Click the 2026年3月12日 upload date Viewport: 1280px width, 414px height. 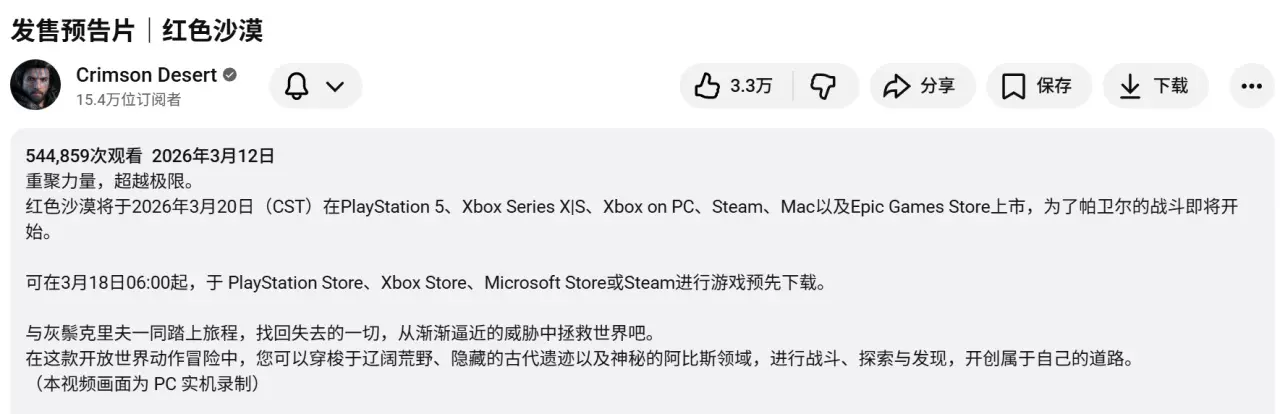pyautogui.click(x=213, y=156)
